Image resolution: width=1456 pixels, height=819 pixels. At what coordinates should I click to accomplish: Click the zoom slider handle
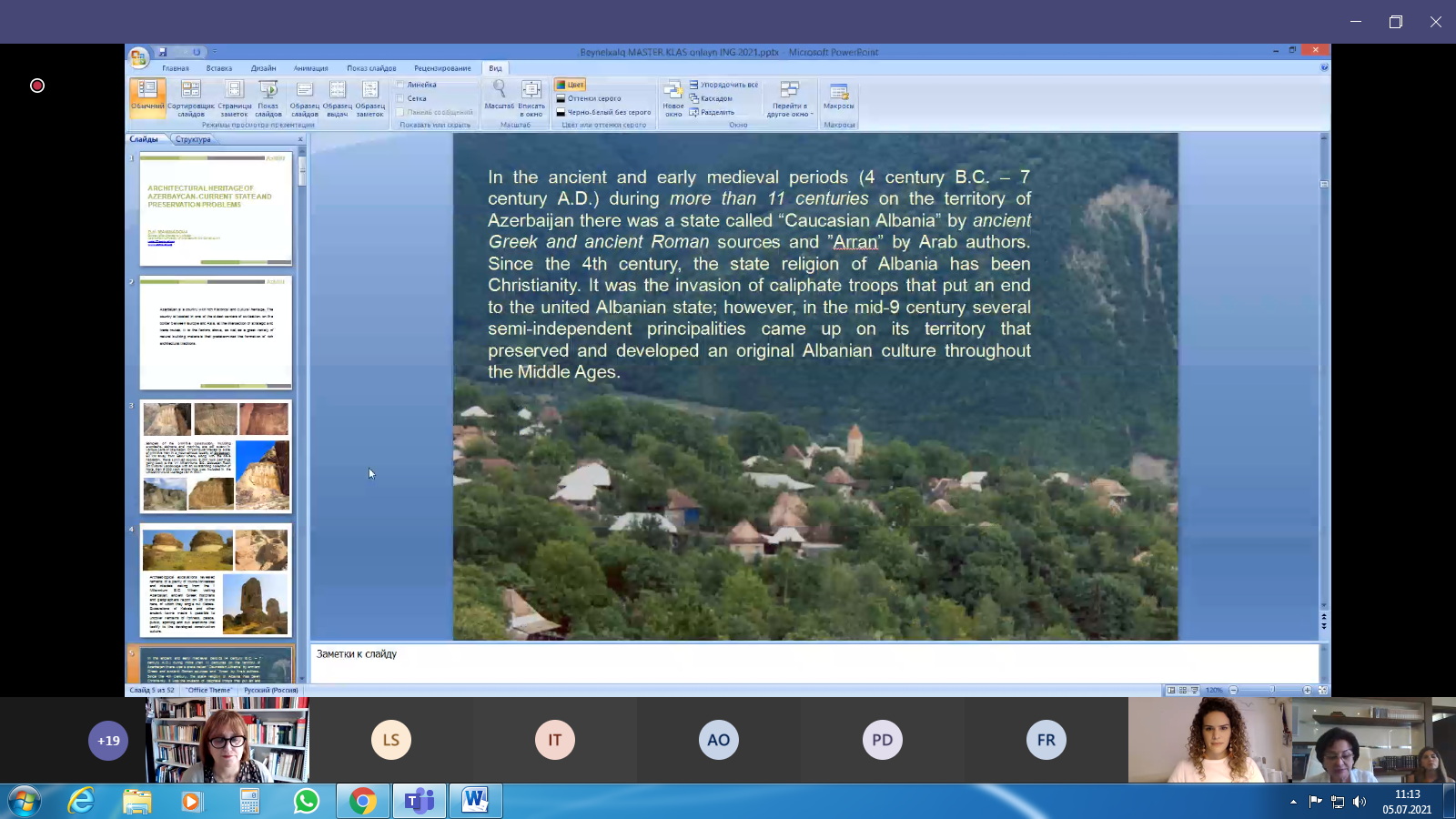coord(1272,690)
